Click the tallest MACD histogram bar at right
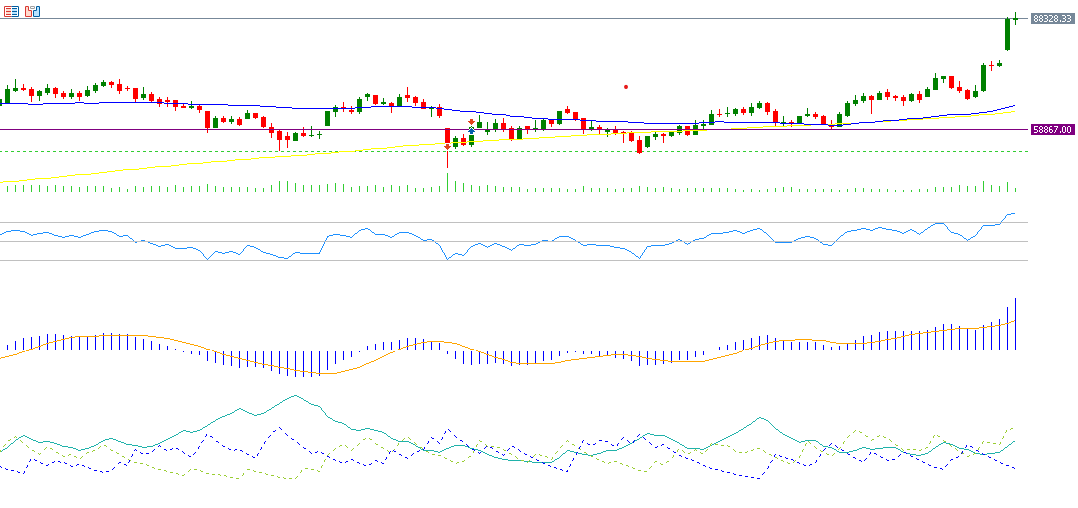1078x508 pixels. tap(1016, 323)
